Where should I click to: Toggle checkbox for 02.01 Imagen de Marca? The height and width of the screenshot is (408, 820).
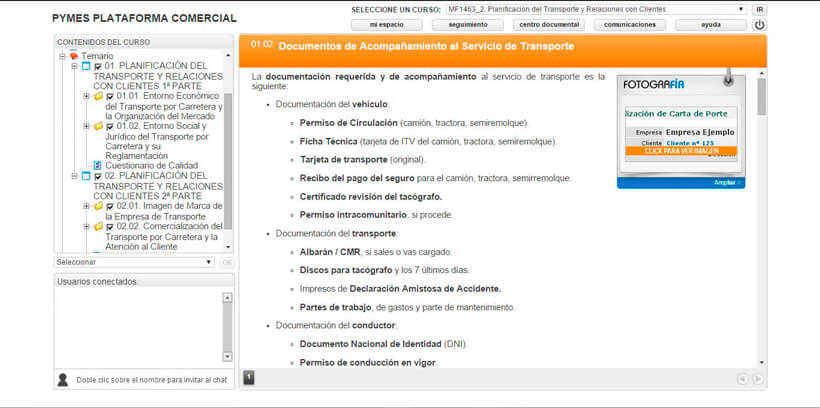(x=110, y=207)
